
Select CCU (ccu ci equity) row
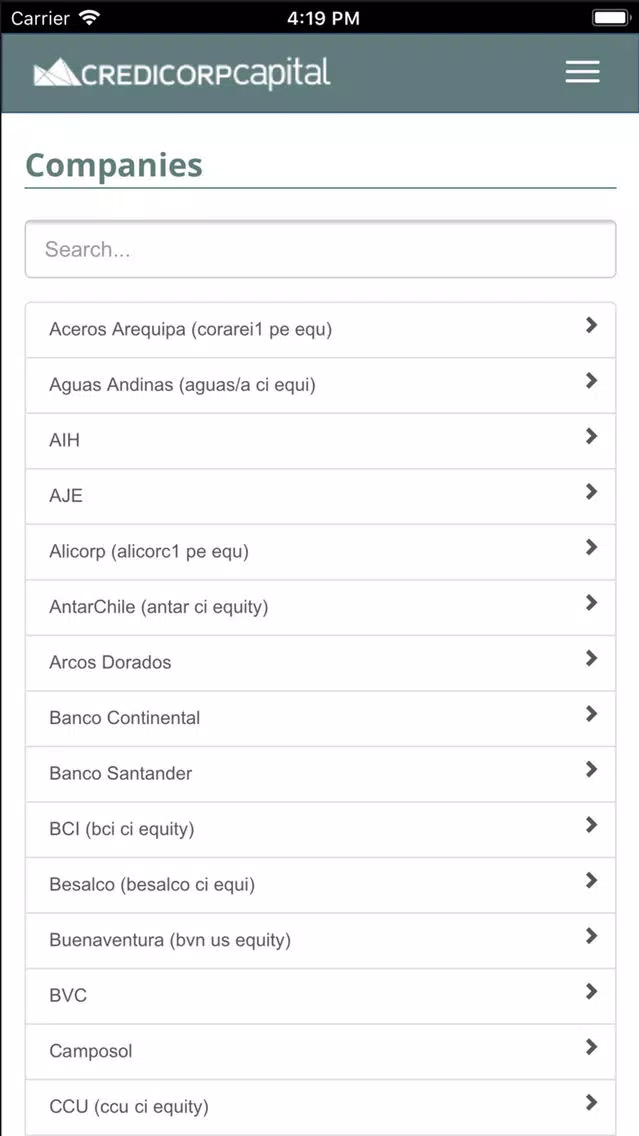coord(320,1107)
